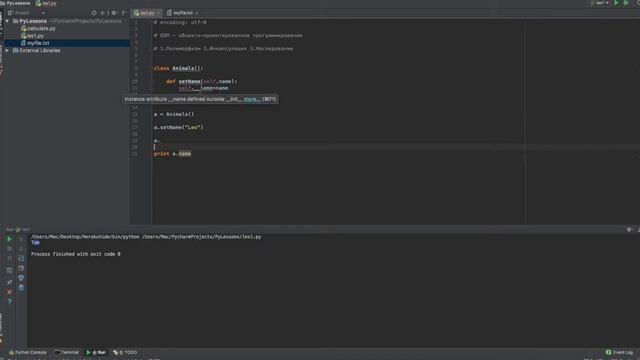Open Project panel settings gear

coord(114,13)
